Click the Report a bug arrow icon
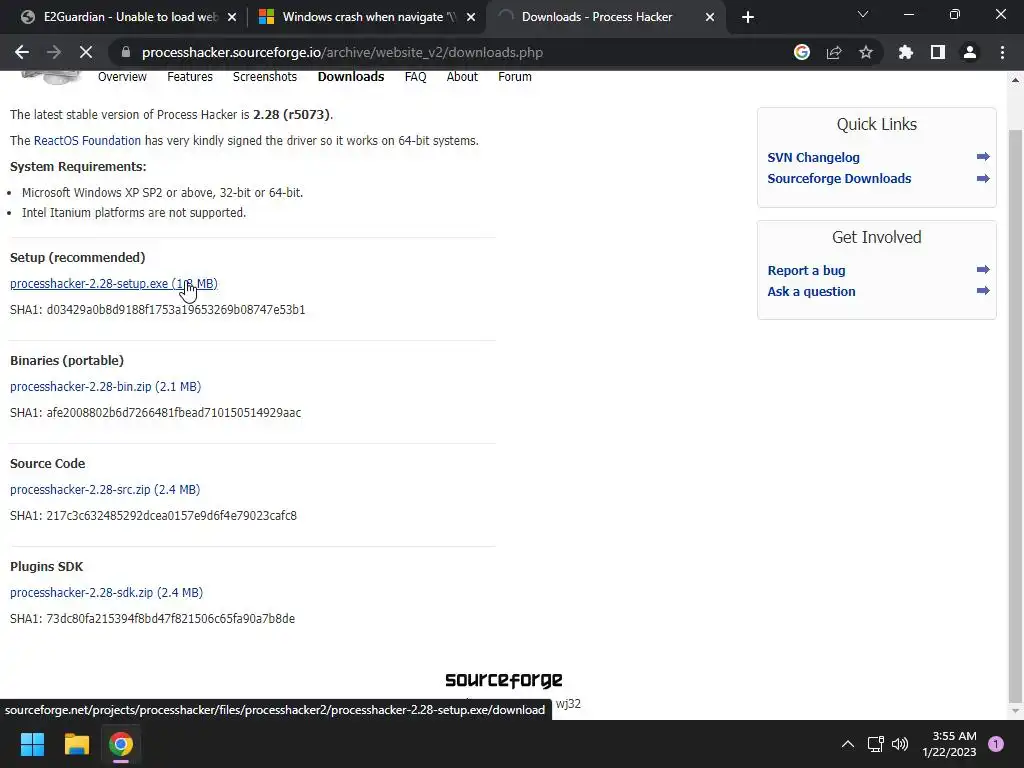The width and height of the screenshot is (1024, 768). point(983,270)
